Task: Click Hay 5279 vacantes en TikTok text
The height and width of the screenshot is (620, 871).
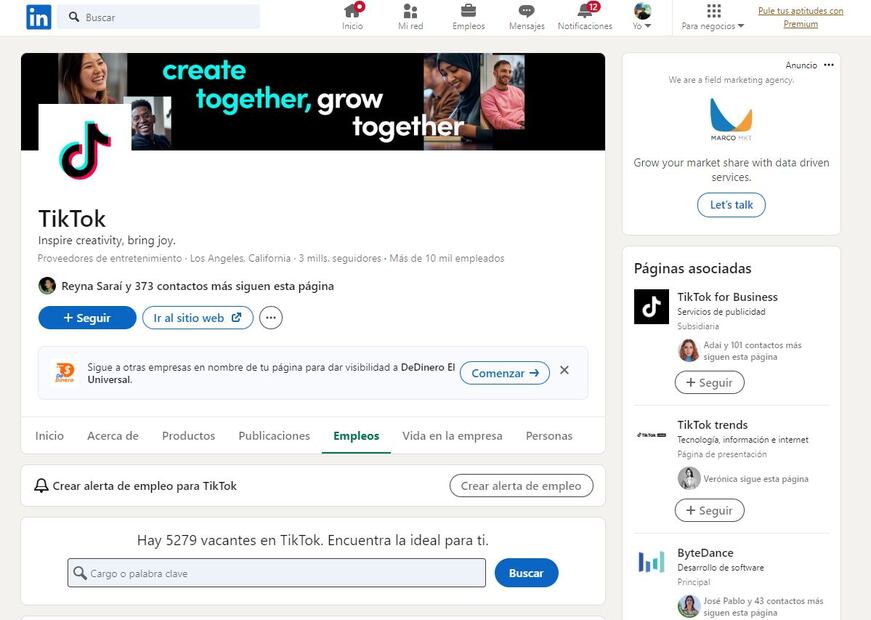Action: 313,541
